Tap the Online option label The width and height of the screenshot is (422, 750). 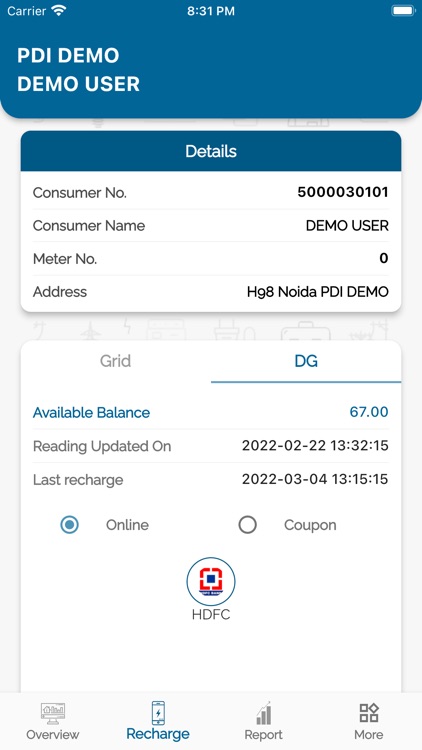[x=127, y=525]
